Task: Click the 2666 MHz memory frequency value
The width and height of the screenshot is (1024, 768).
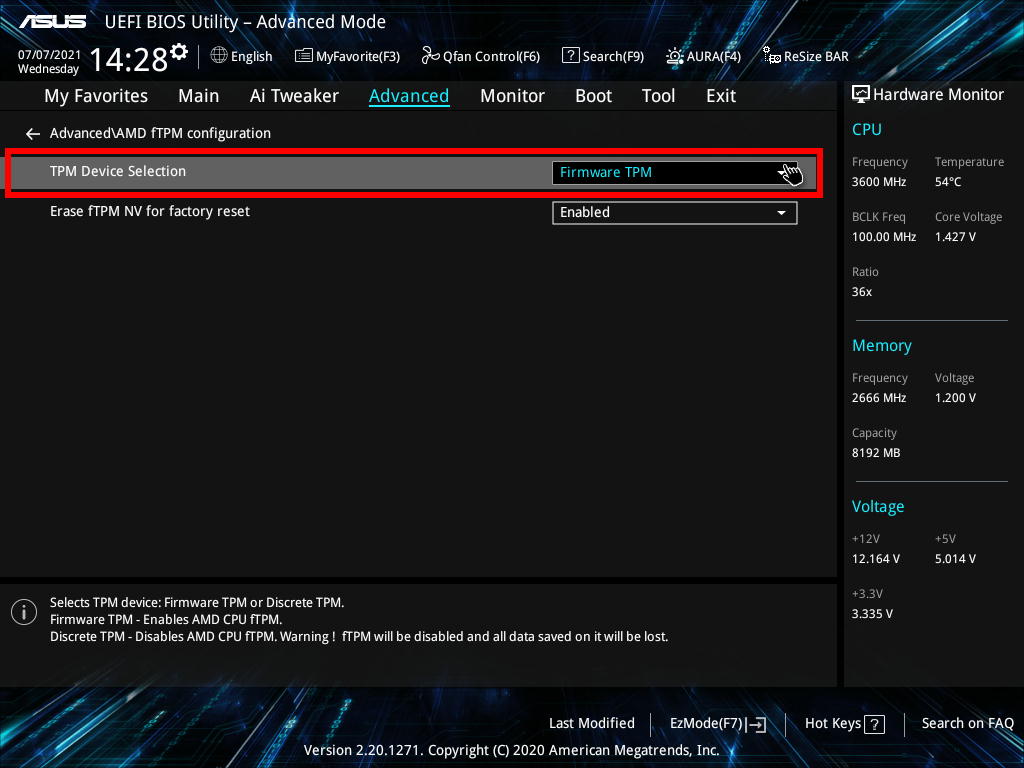Action: [x=878, y=398]
